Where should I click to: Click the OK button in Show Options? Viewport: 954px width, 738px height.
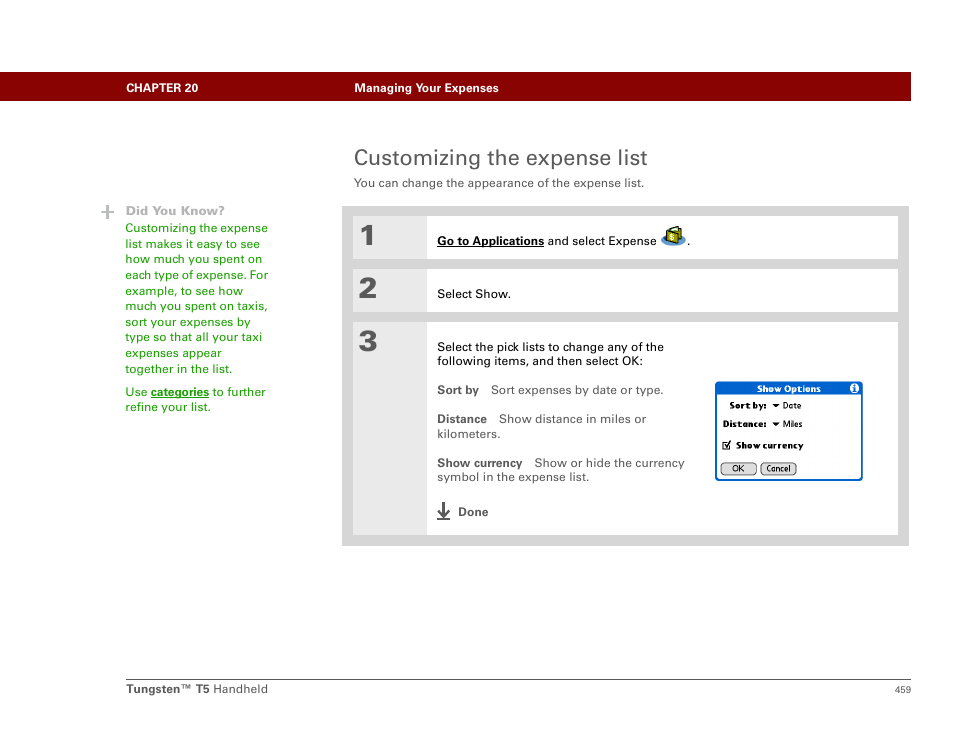tap(738, 468)
